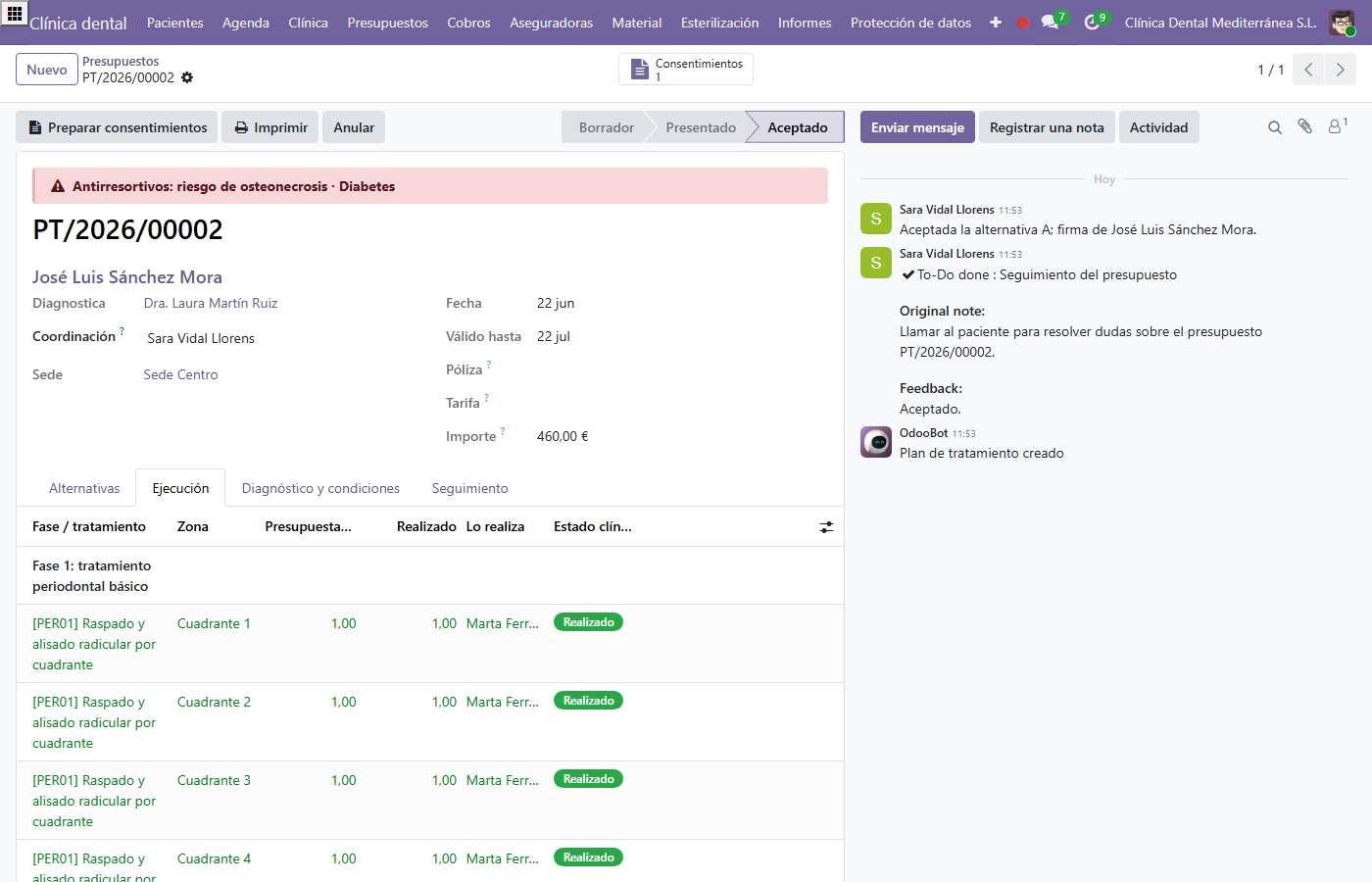
Task: Click the Nuevo button
Action: pos(47,70)
